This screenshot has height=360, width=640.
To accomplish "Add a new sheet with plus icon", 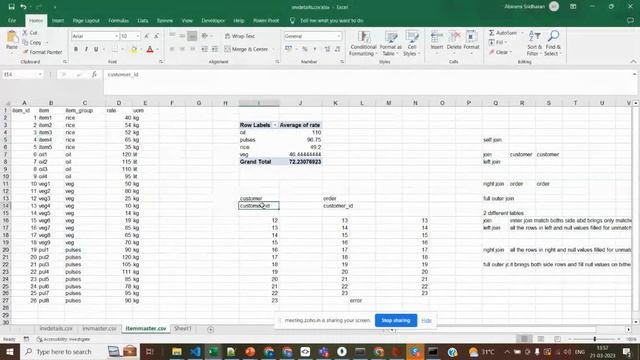I will click(211, 329).
